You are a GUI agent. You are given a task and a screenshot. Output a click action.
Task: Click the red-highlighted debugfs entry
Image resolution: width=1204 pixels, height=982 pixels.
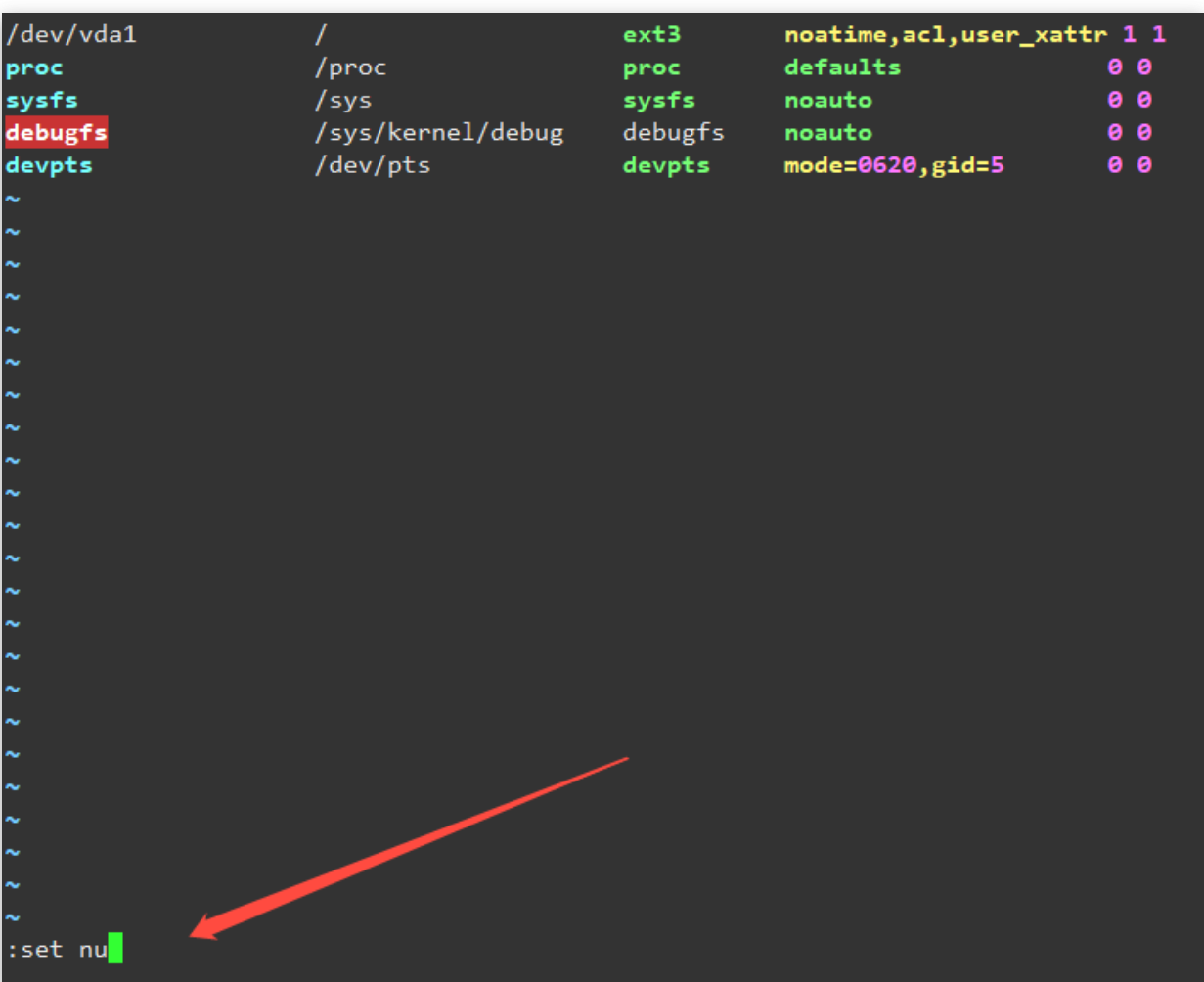point(56,132)
